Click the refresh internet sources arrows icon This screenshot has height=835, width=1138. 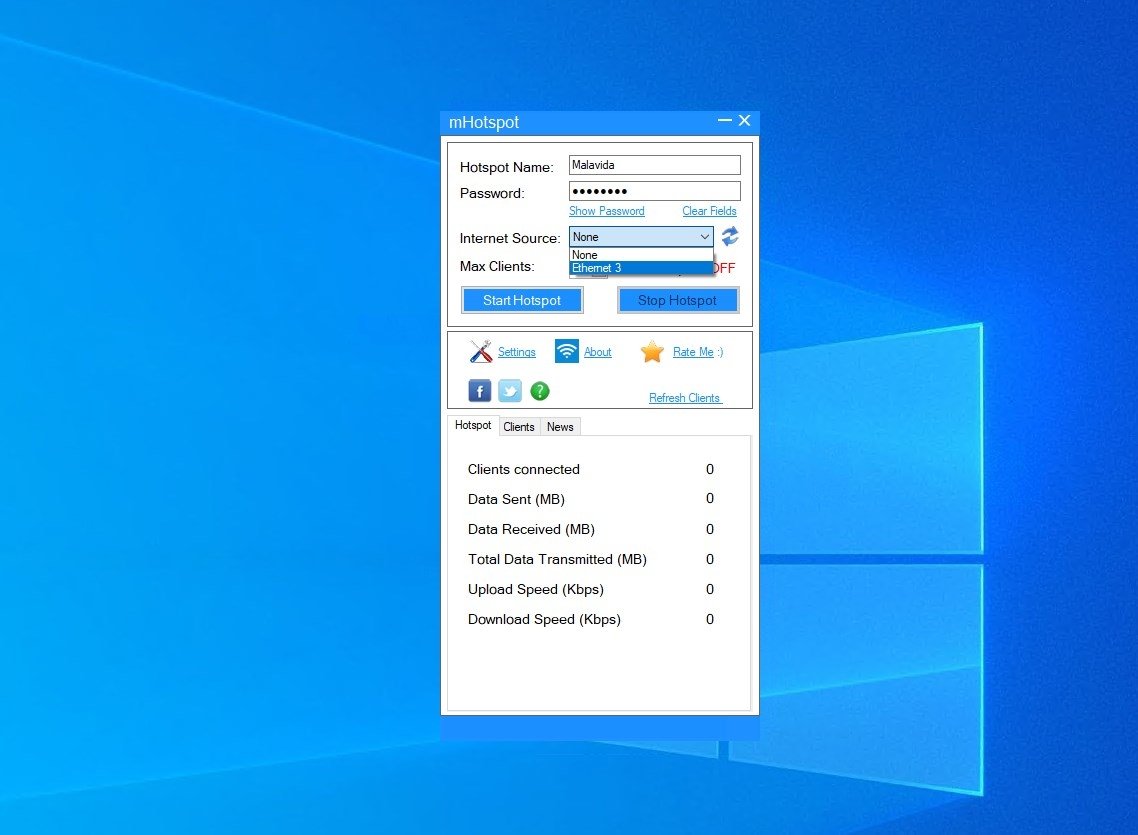730,236
